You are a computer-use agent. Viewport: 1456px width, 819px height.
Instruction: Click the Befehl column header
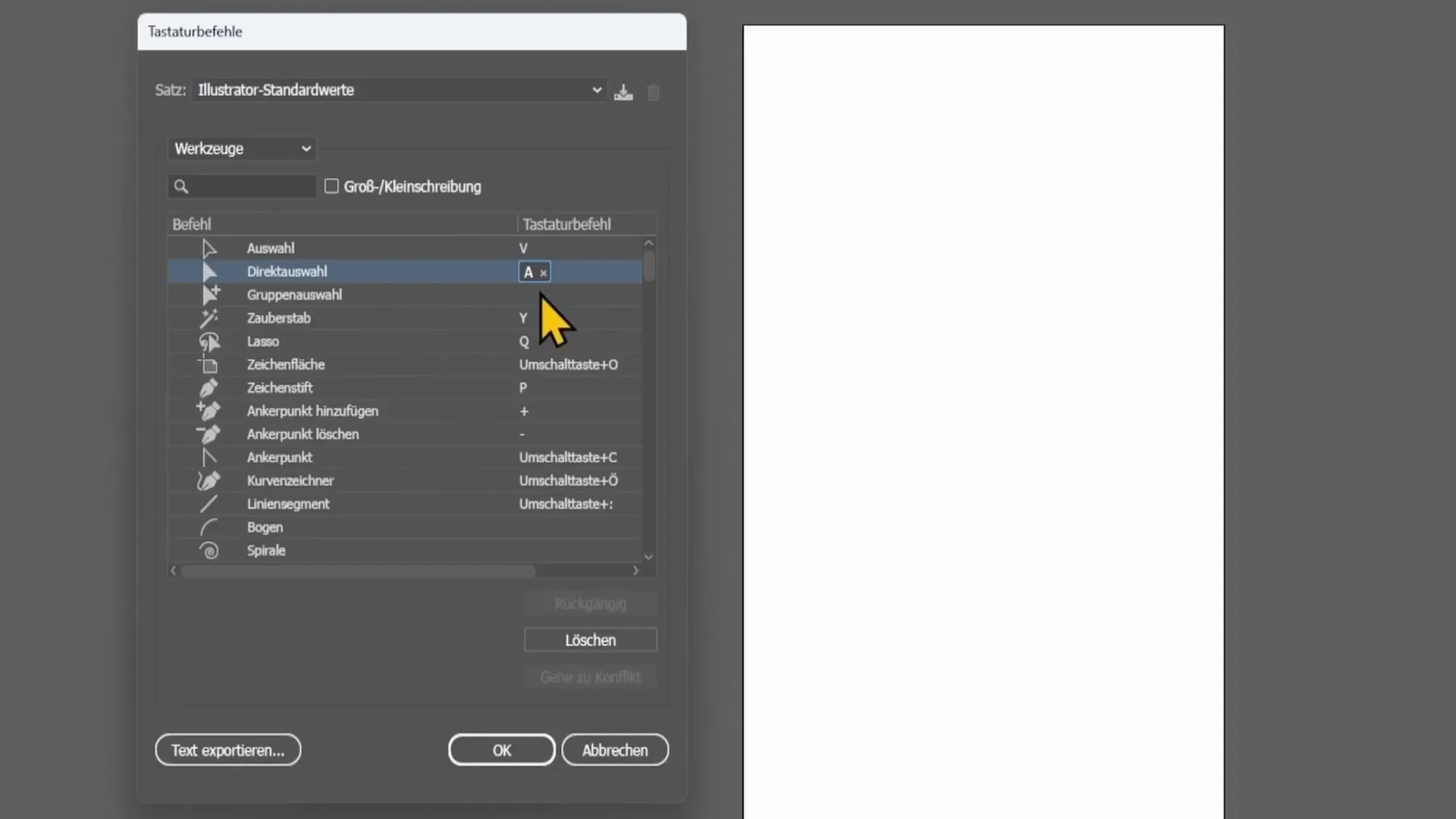(191, 224)
